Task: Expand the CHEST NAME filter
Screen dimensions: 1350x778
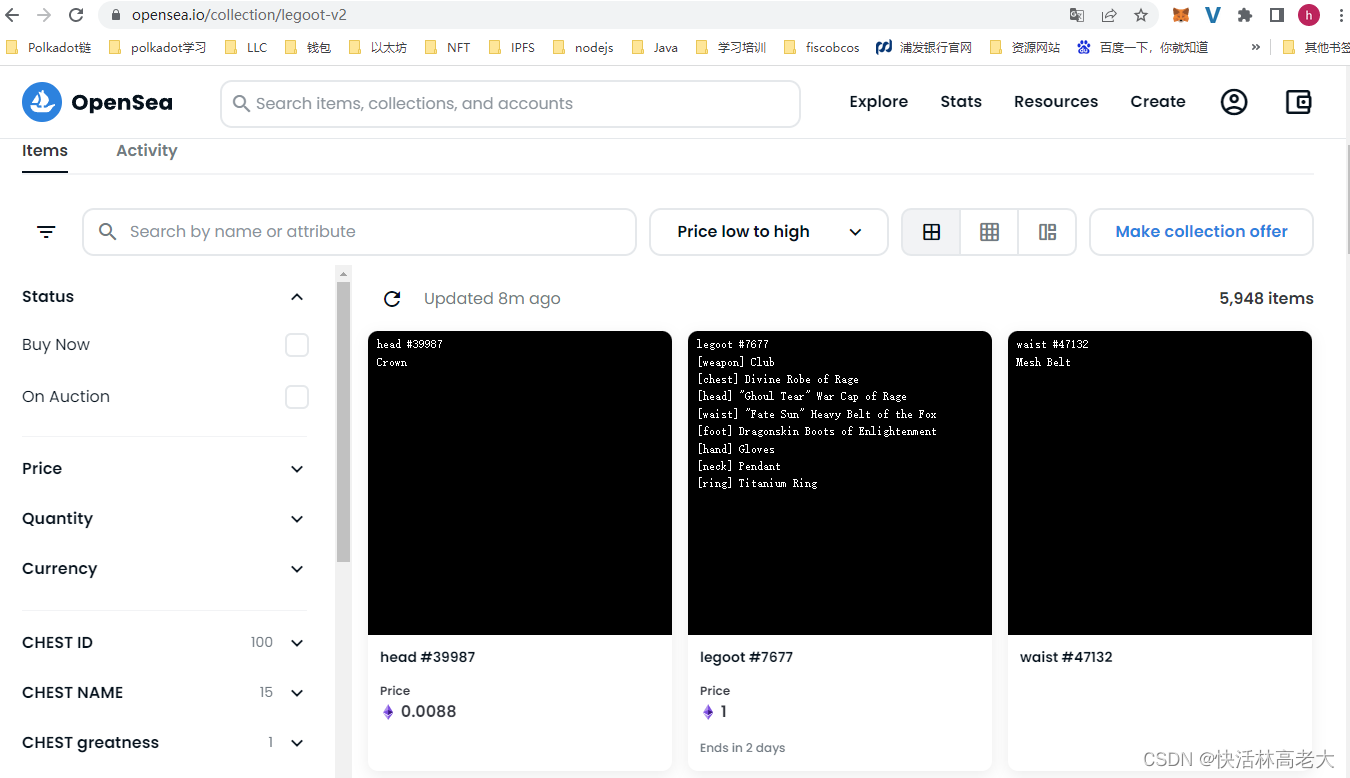Action: click(x=297, y=693)
